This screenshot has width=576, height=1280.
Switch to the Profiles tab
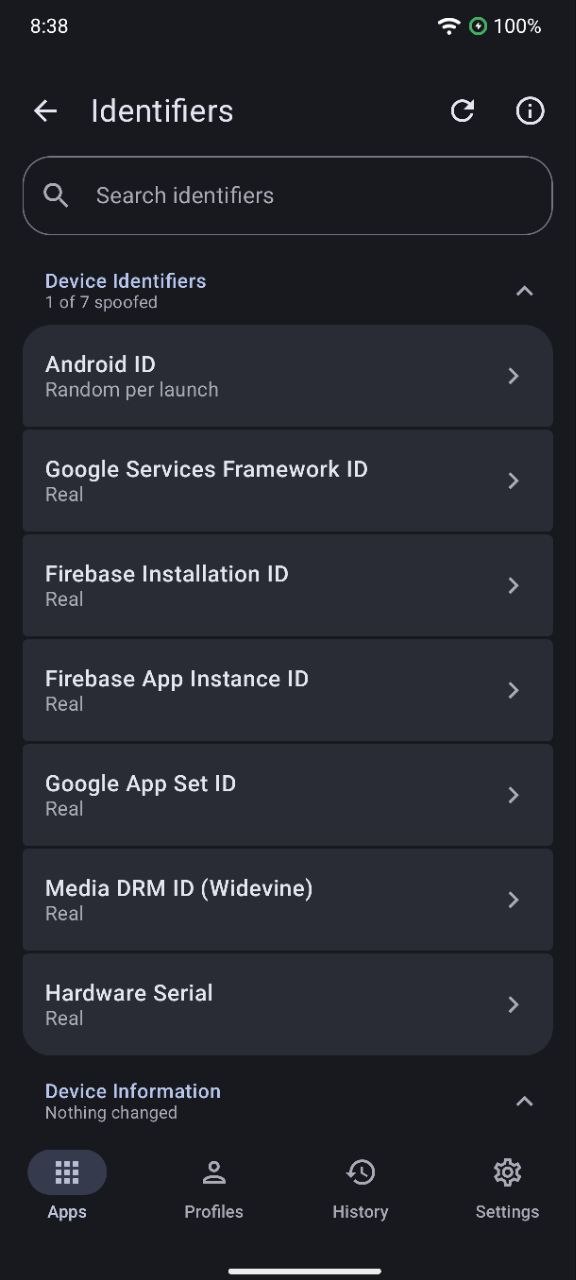point(214,1189)
